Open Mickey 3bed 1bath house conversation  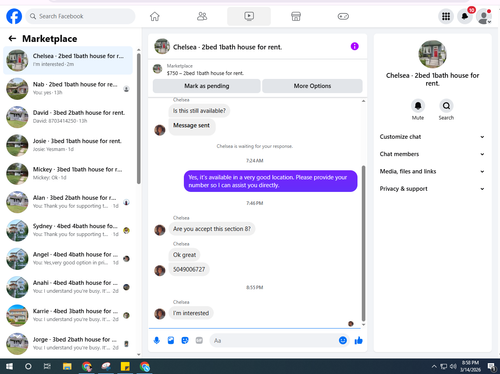68,174
